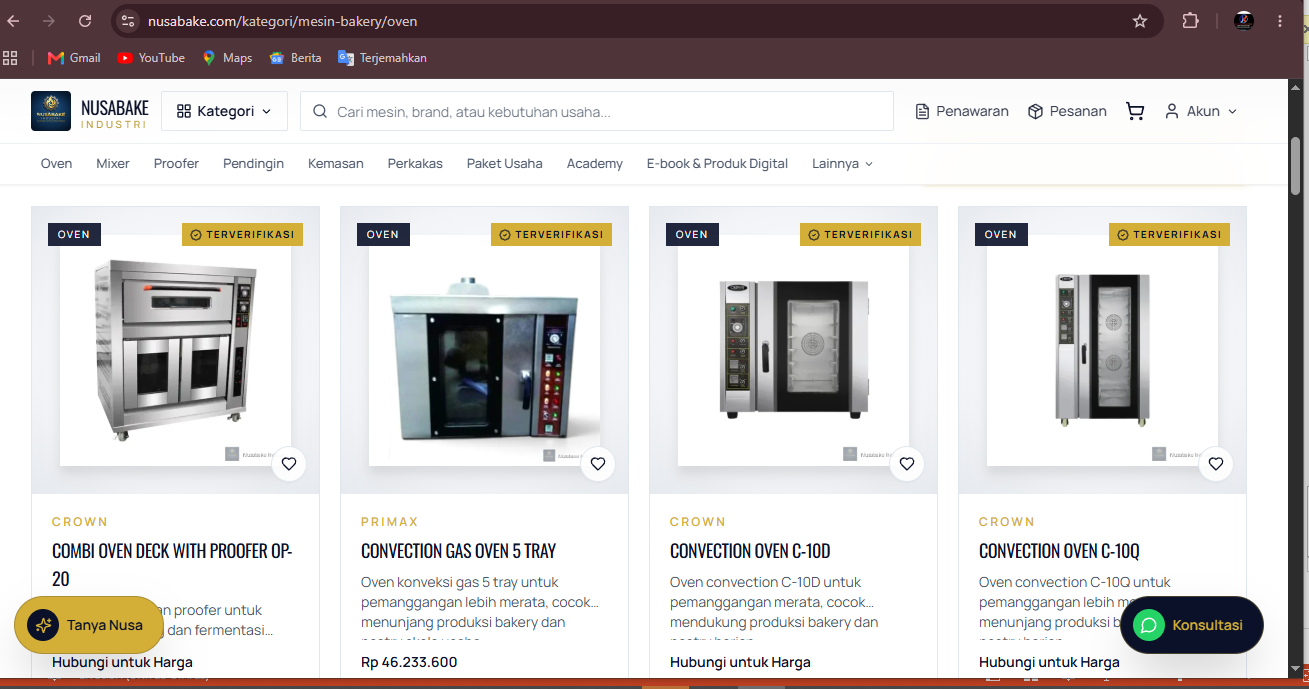This screenshot has height=689, width=1309.
Task: Click the search magnifier icon
Action: tap(320, 111)
